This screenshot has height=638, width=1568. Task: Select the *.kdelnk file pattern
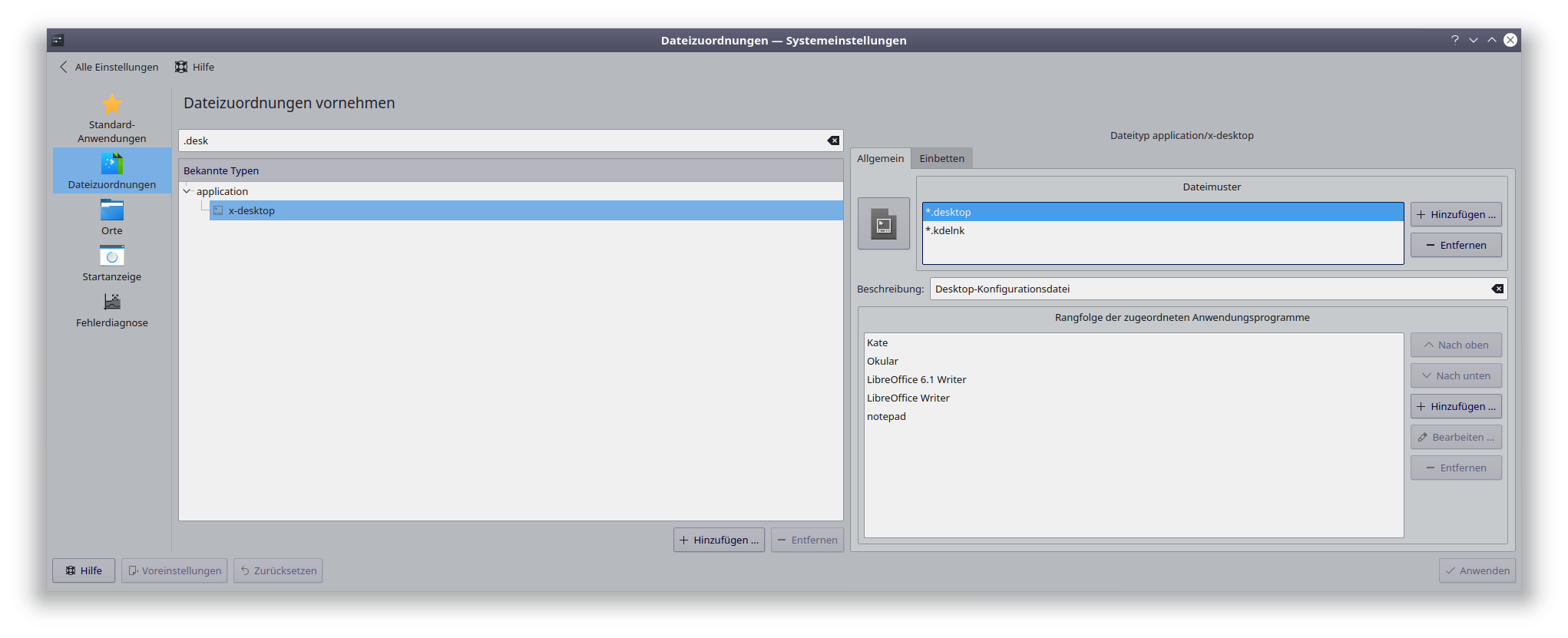point(1163,230)
